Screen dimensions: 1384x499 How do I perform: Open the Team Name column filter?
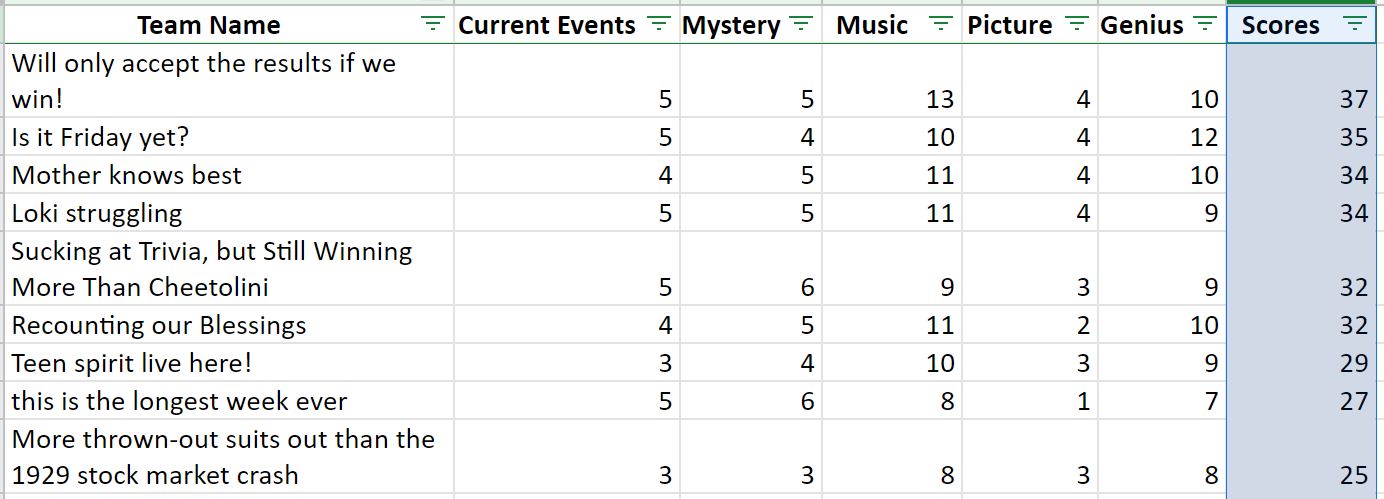pyautogui.click(x=432, y=25)
